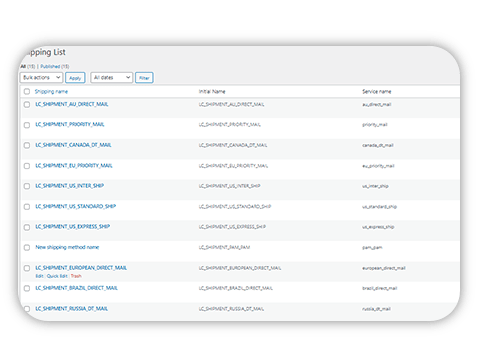The height and width of the screenshot is (362, 480).
Task: Select initial name cell LC_SHIPMENT_EUROPEAN_DIRECT_MAIL
Action: click(x=240, y=268)
